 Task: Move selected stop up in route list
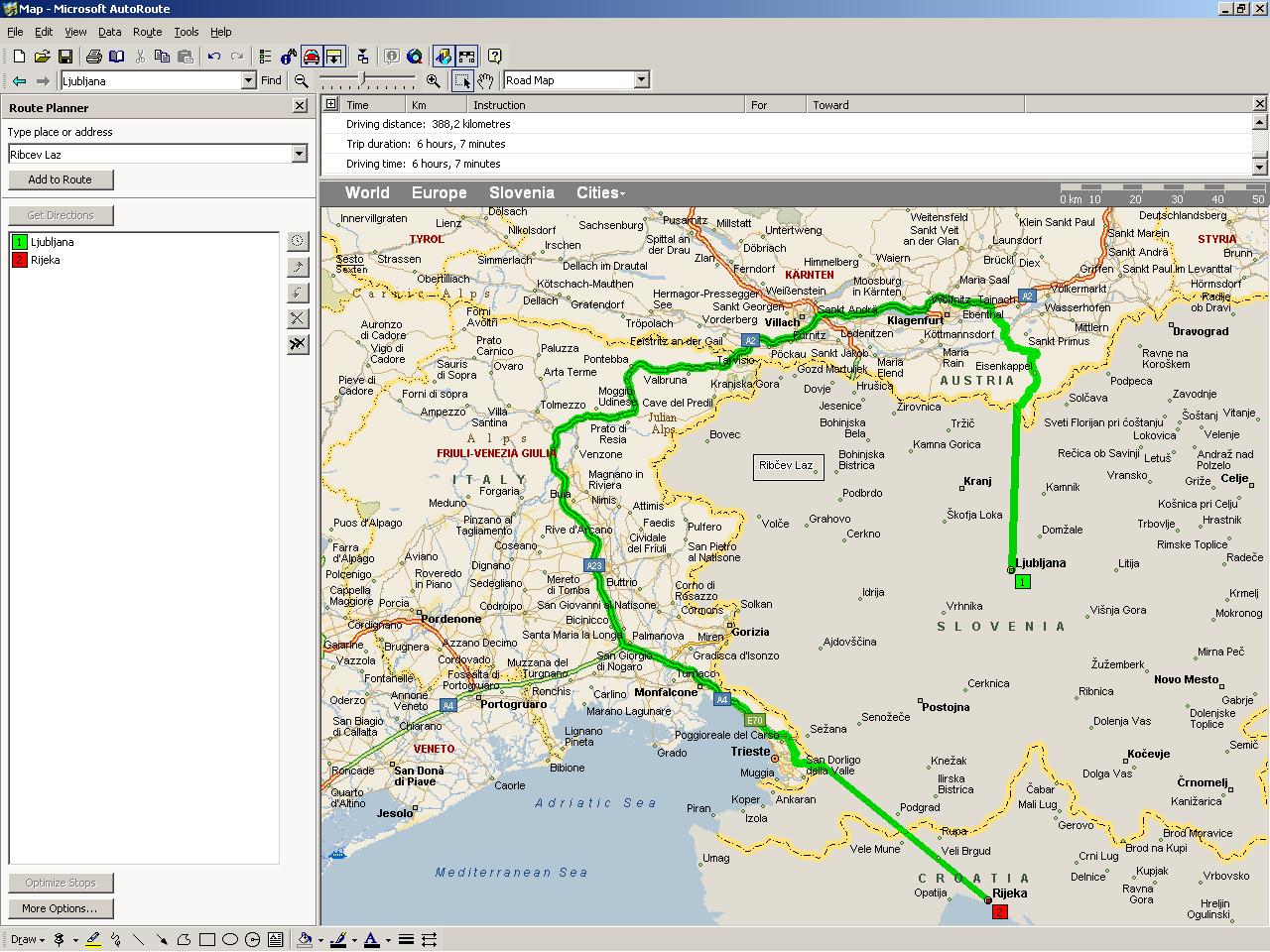click(x=298, y=267)
